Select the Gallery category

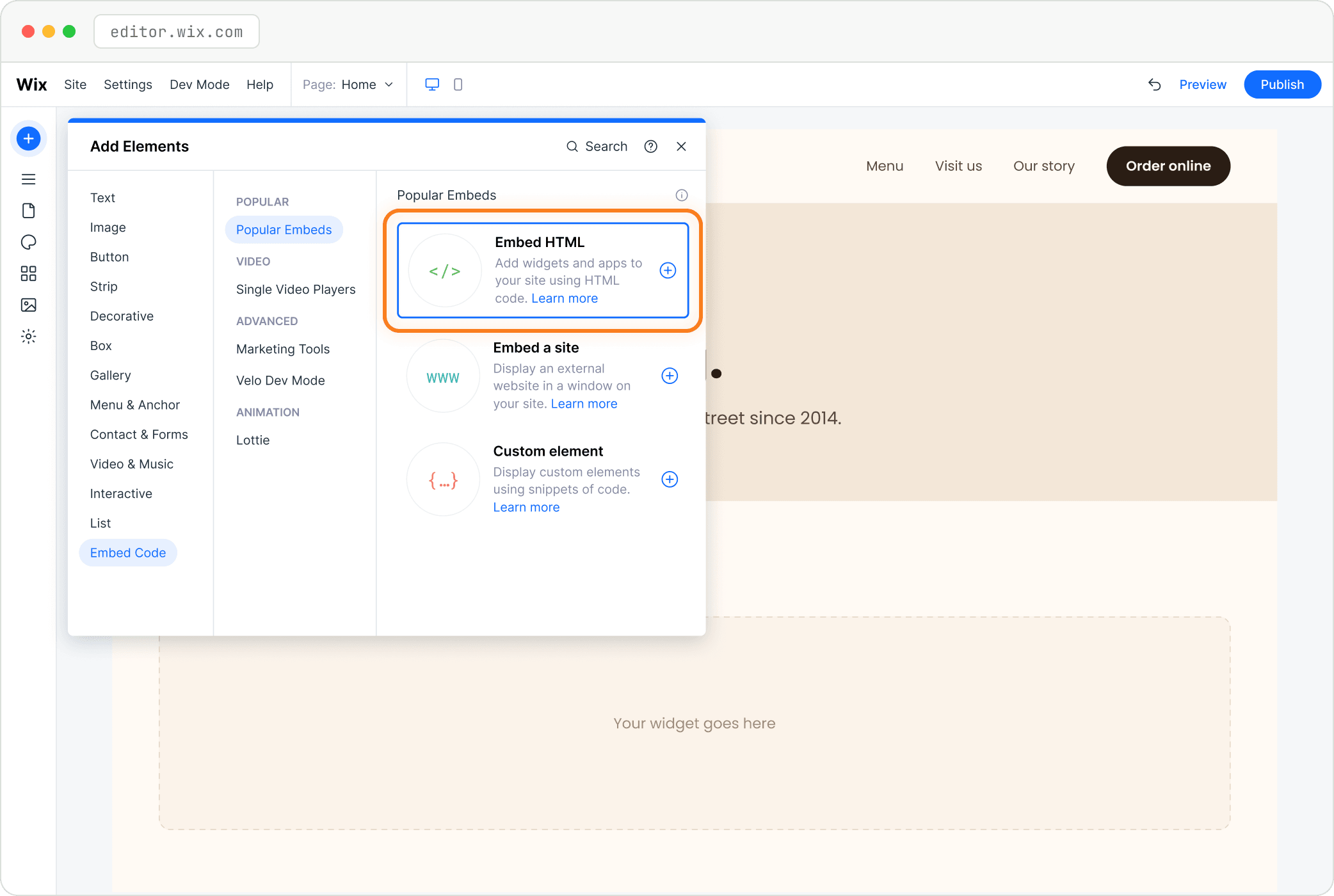click(110, 375)
